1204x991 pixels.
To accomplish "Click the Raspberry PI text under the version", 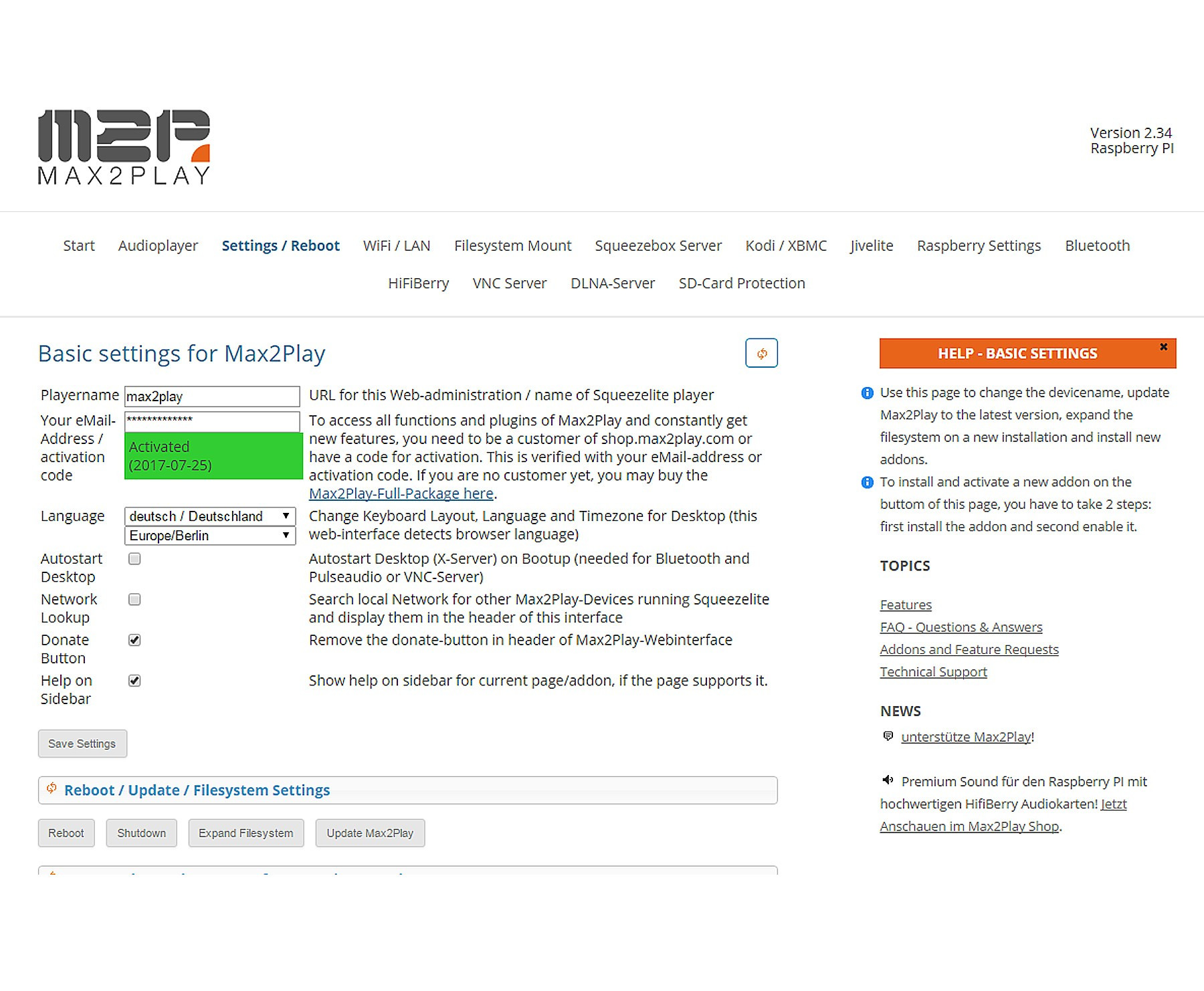I will pyautogui.click(x=1132, y=148).
